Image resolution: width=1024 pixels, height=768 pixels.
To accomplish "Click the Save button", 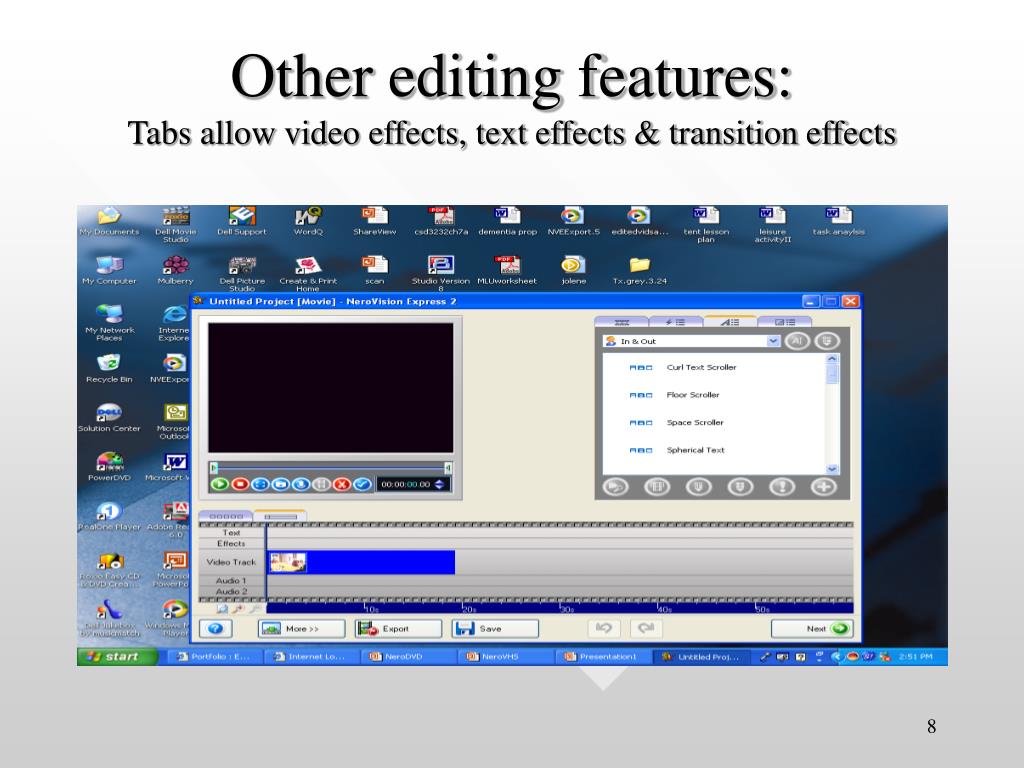I will click(x=495, y=628).
